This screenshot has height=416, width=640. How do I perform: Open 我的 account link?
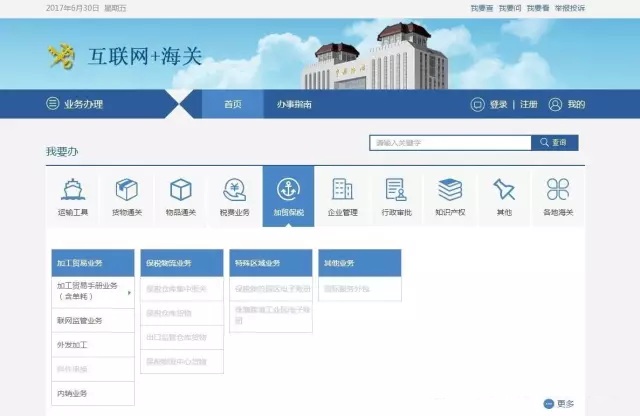point(576,105)
